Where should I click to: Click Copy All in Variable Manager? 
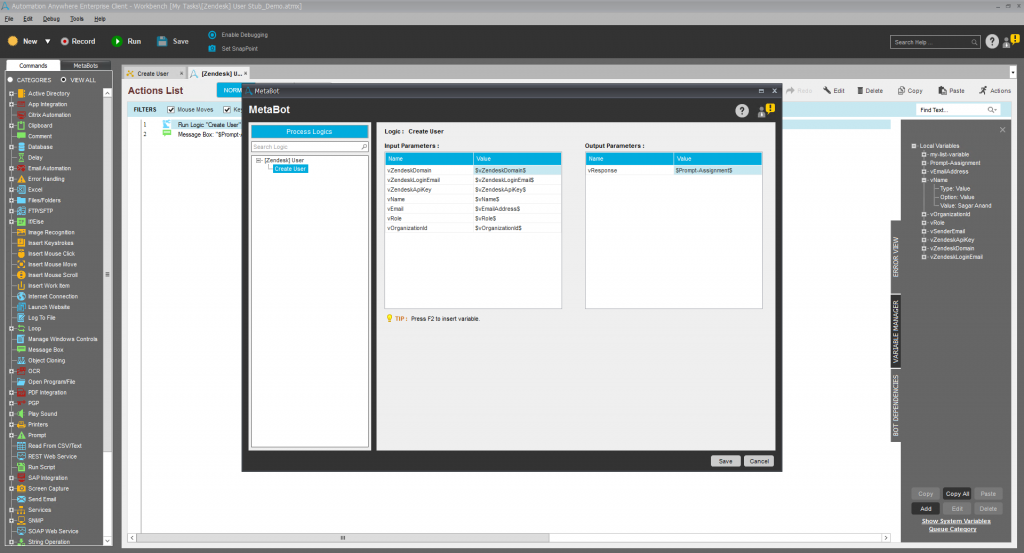[957, 494]
